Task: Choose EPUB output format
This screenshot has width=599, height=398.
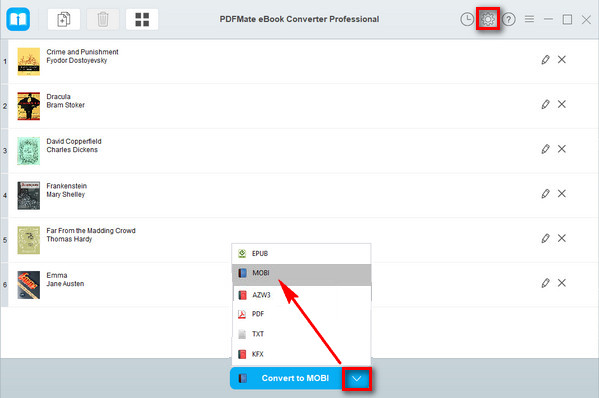Action: coord(301,254)
